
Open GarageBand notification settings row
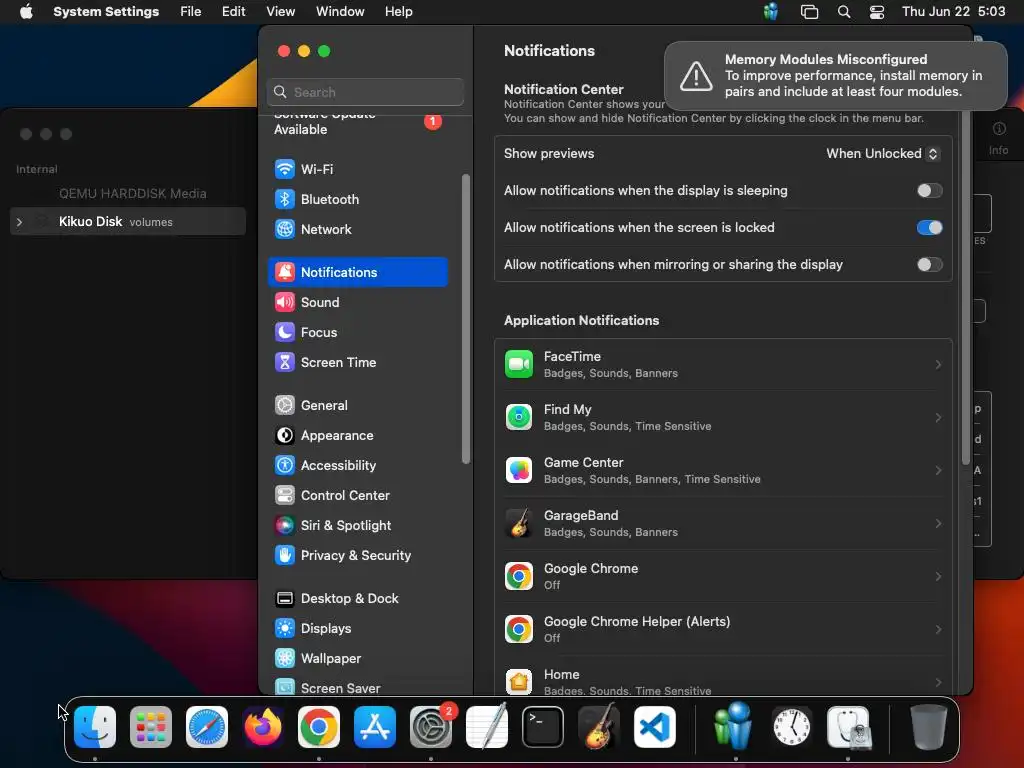pyautogui.click(x=723, y=523)
